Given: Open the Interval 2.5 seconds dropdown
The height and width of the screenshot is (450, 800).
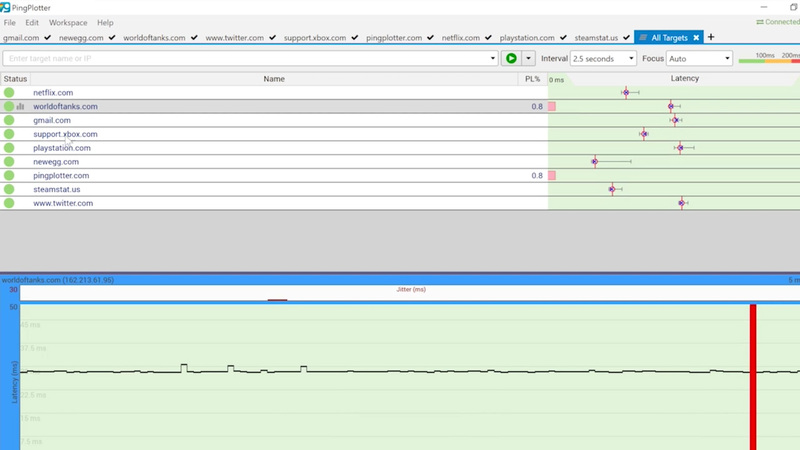Looking at the screenshot, I should pyautogui.click(x=603, y=59).
